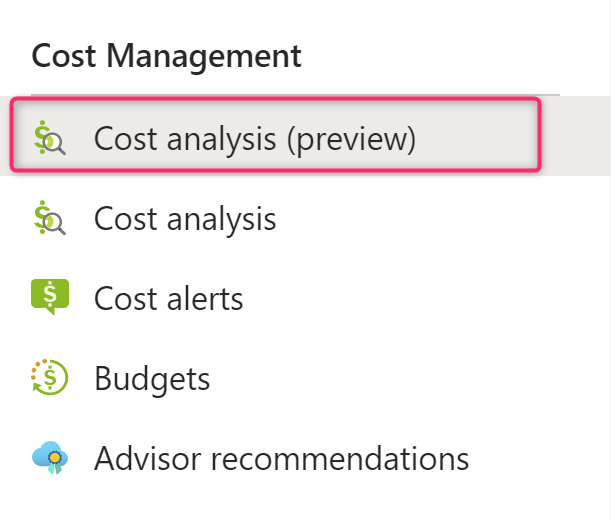This screenshot has height=520, width=611.
Task: Go to the Budgets page
Action: tap(152, 379)
